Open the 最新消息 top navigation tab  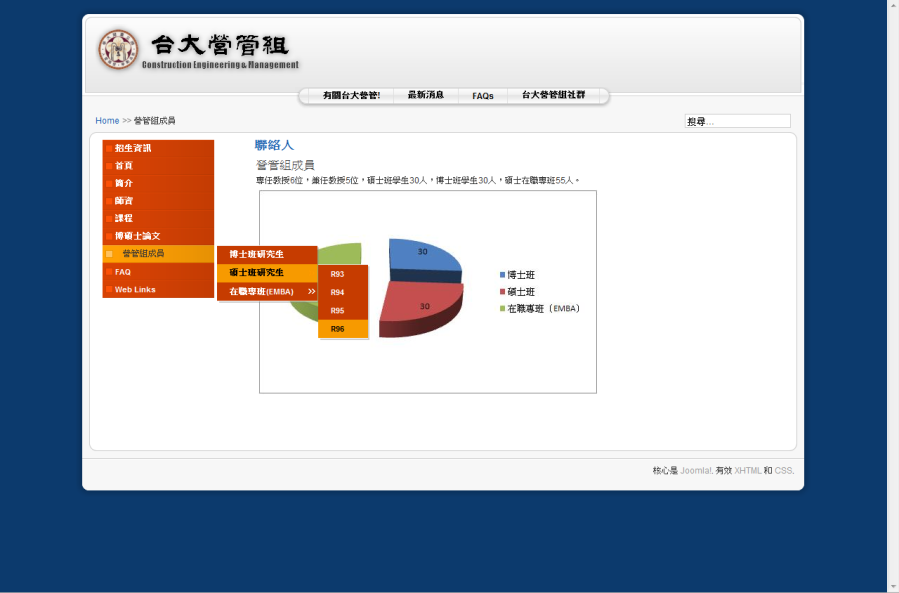click(x=426, y=95)
